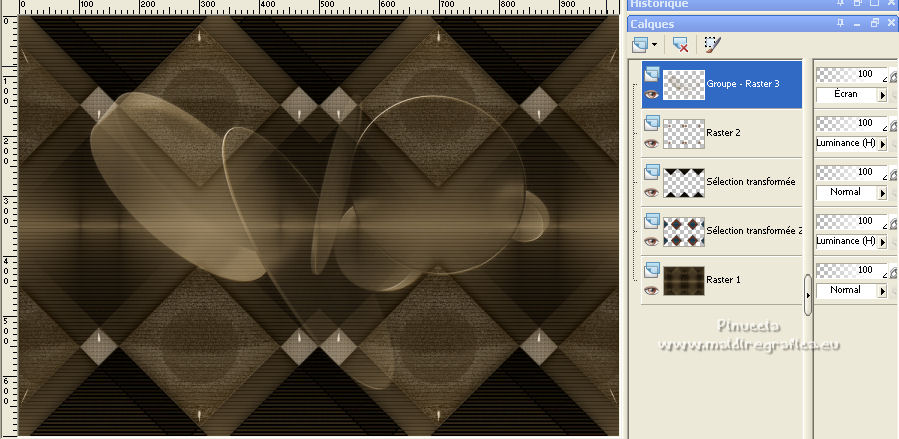Viewport: 899px width, 439px height.
Task: Open Écran blend mode dropdown for Groupe - Raster 3
Action: [882, 95]
